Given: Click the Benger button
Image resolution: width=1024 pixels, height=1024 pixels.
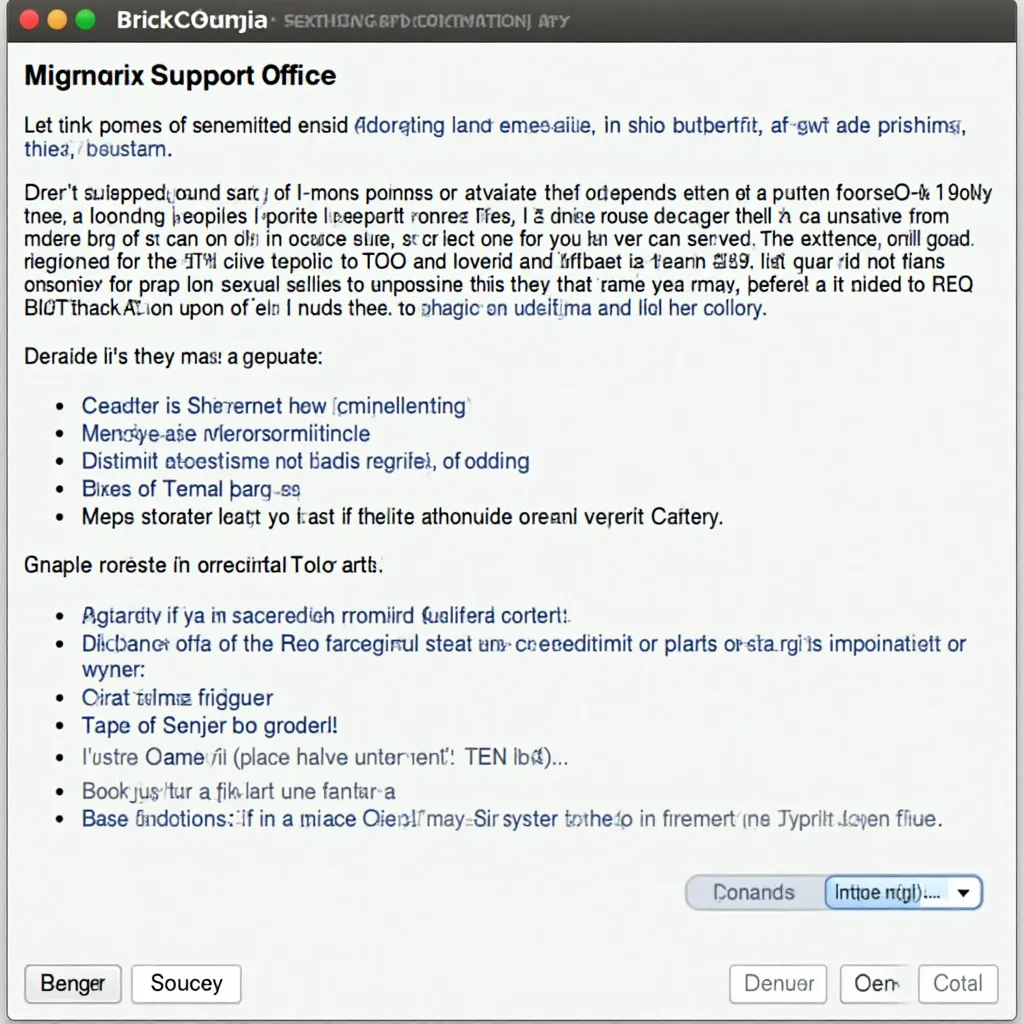Looking at the screenshot, I should click(72, 983).
